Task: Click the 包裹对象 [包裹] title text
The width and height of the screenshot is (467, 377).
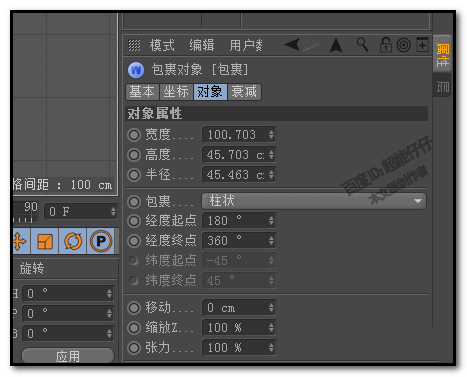Action: tap(200, 70)
